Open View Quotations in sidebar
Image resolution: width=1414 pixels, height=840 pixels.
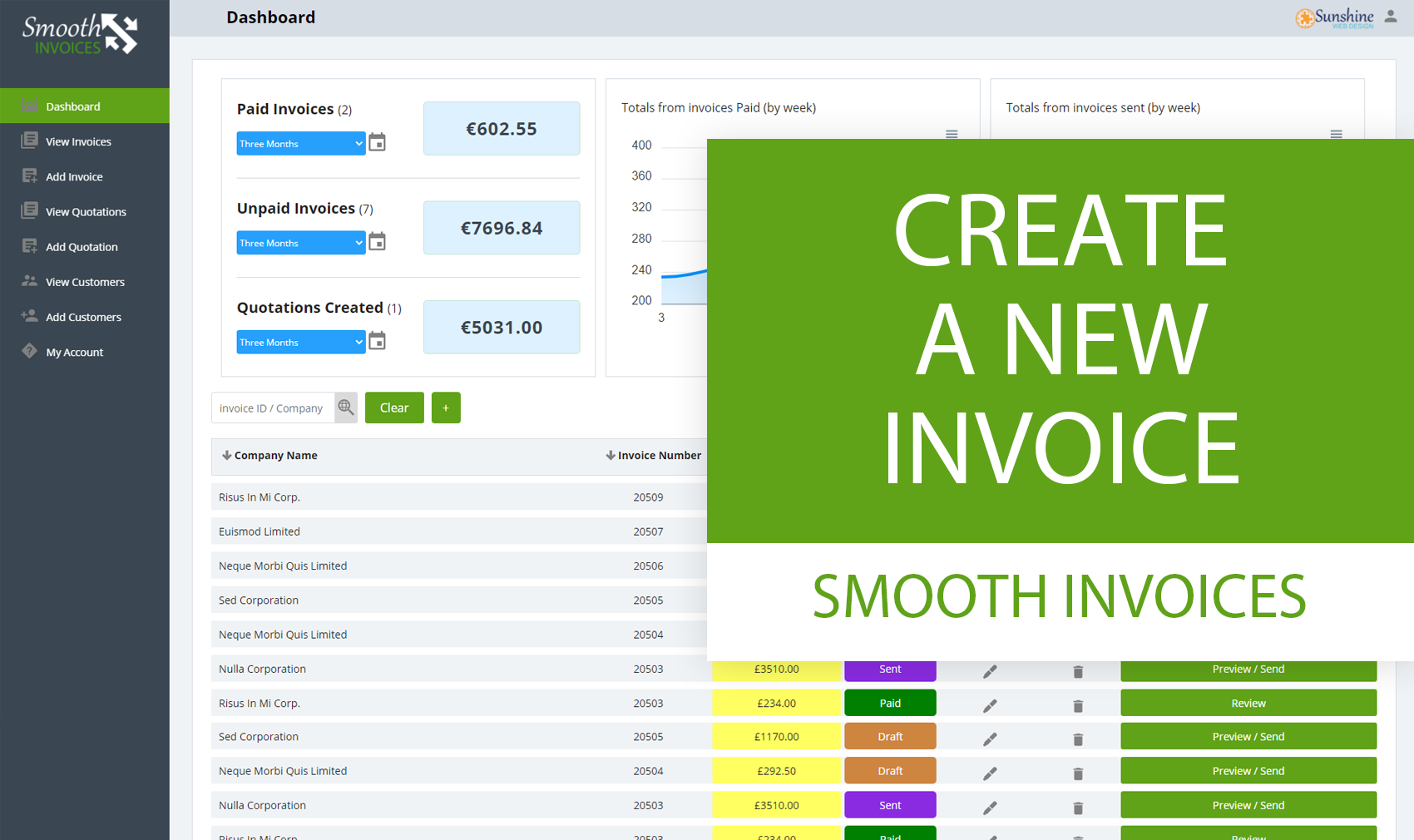(x=84, y=211)
